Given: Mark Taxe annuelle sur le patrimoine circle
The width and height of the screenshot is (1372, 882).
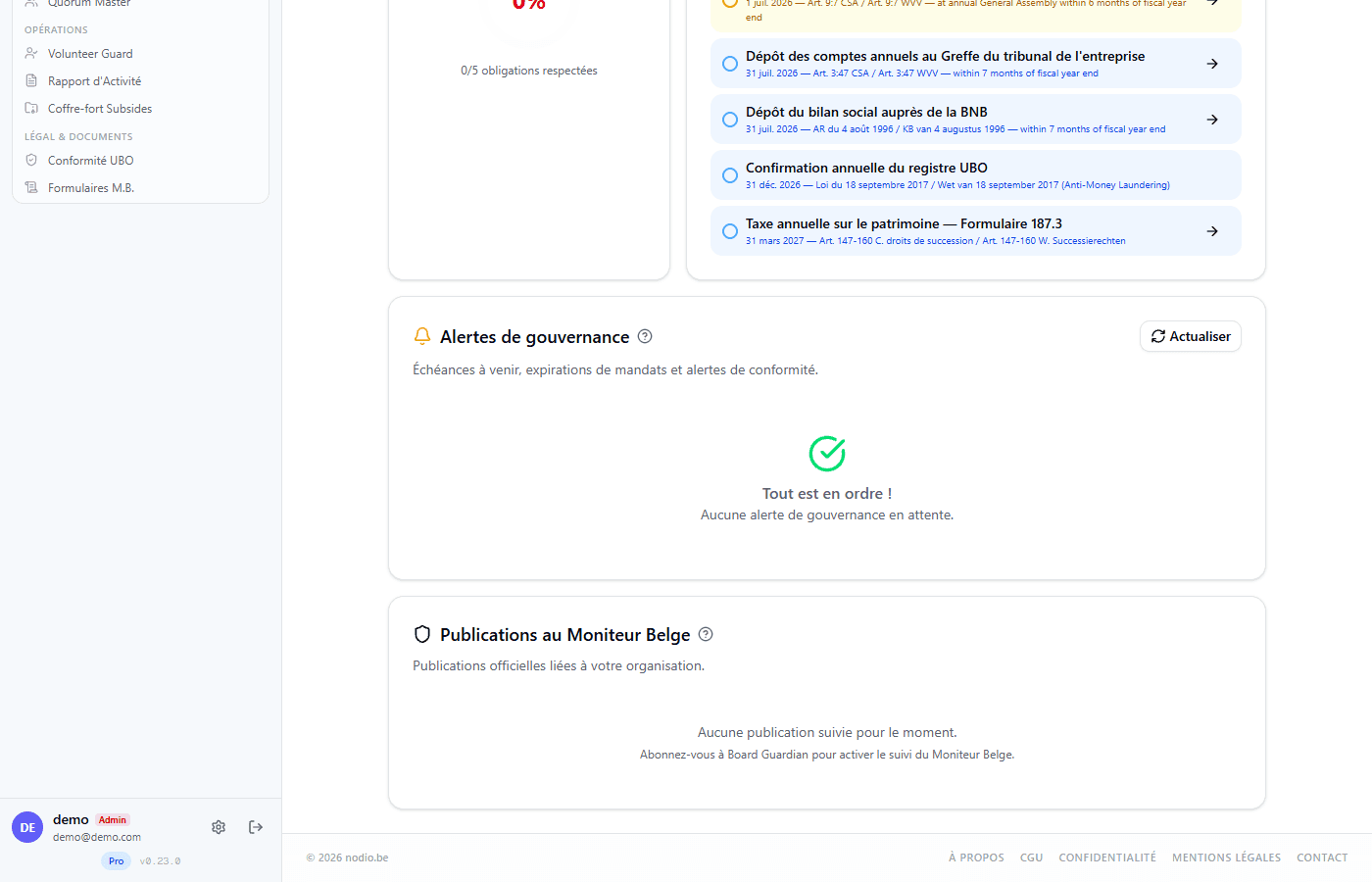Looking at the screenshot, I should point(730,231).
